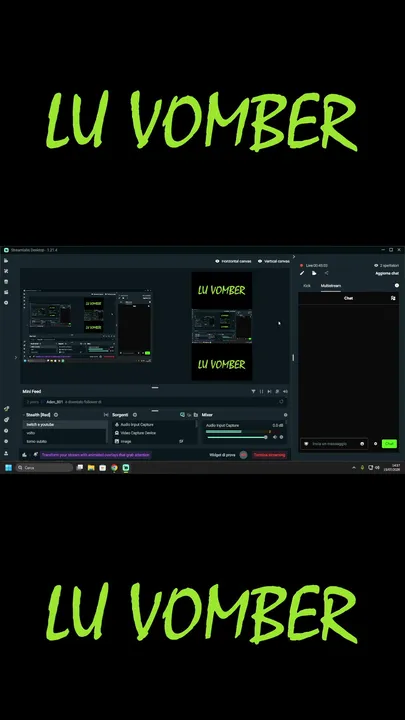This screenshot has height=720, width=405.
Task: Click the share stream icon
Action: (x=326, y=273)
